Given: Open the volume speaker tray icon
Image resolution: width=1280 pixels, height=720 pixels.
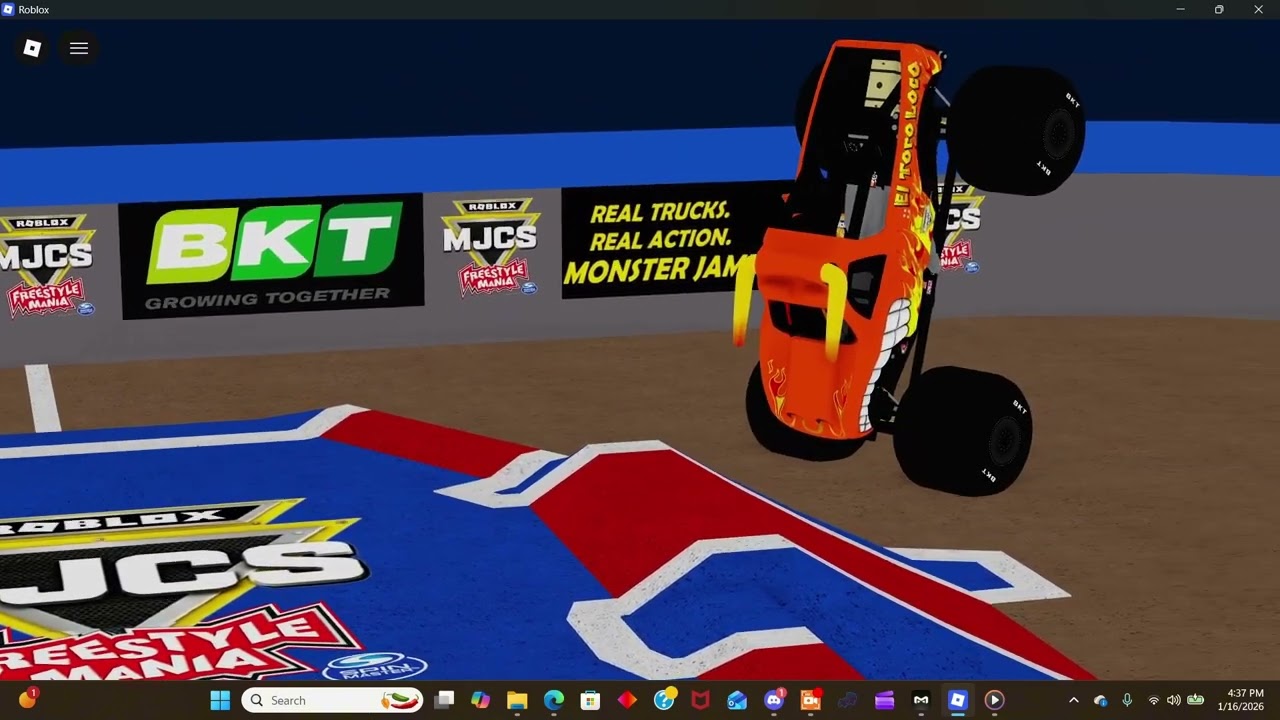Looking at the screenshot, I should [1174, 700].
